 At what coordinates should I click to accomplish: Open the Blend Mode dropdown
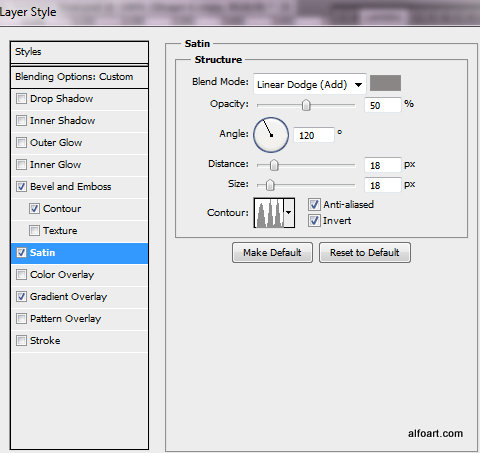[x=310, y=84]
